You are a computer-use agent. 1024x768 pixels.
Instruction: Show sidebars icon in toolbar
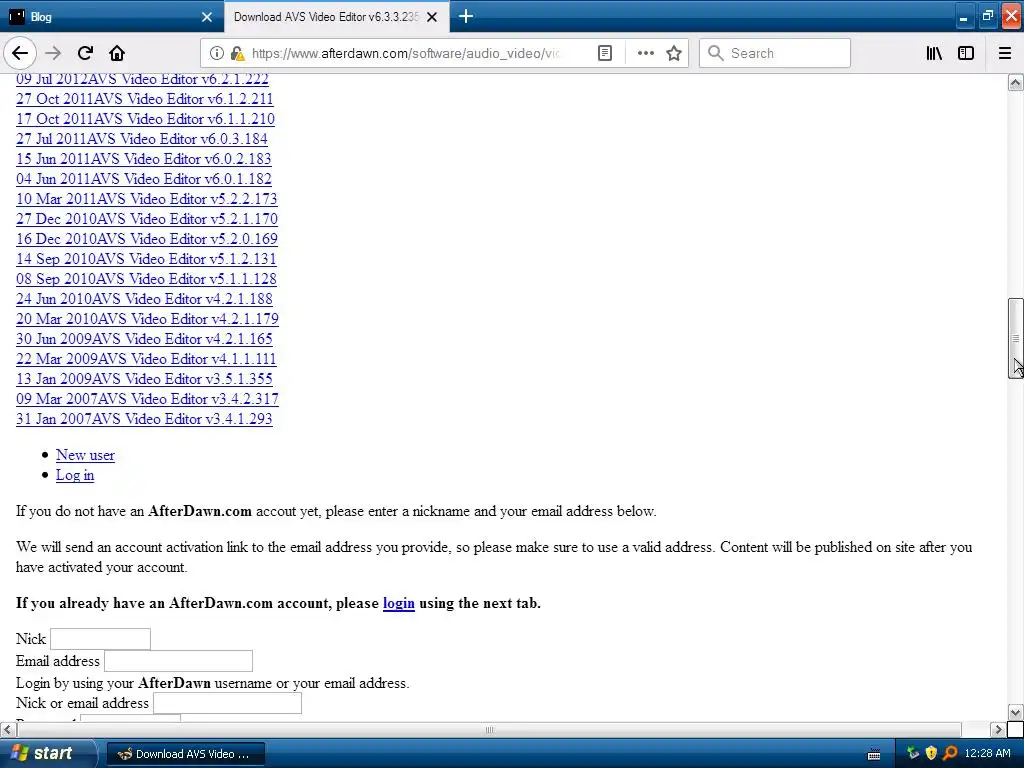[966, 53]
